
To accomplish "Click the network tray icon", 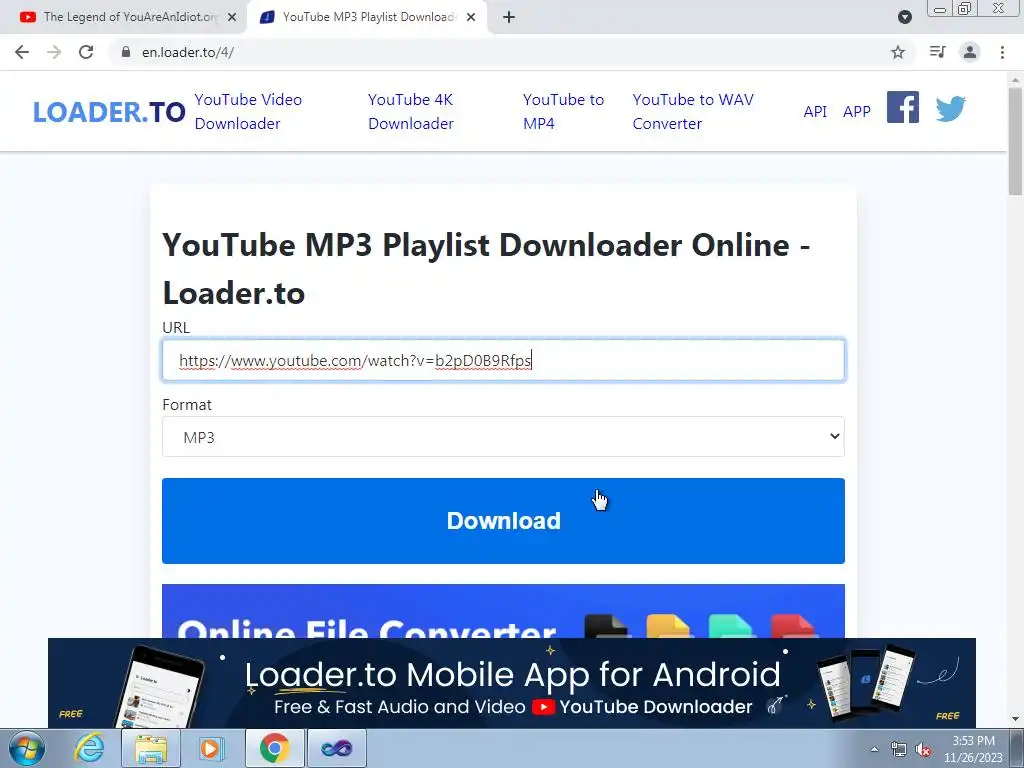I will [x=899, y=749].
